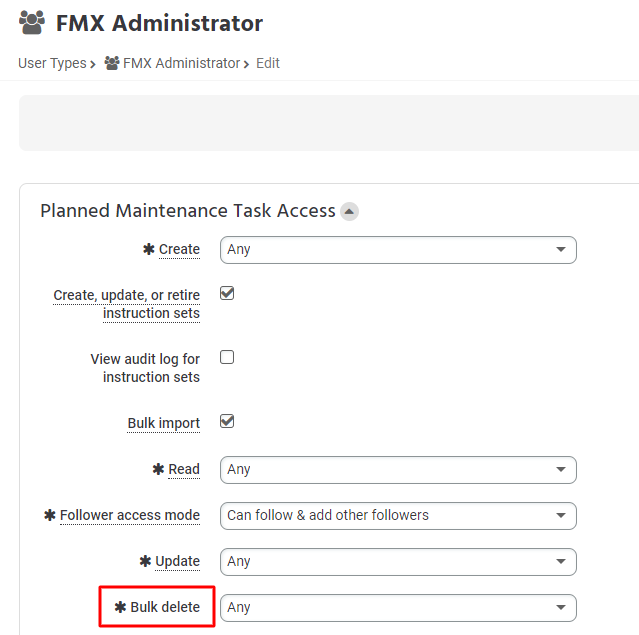
Task: Click the asterisk icon beside Read label
Action: coord(158,469)
